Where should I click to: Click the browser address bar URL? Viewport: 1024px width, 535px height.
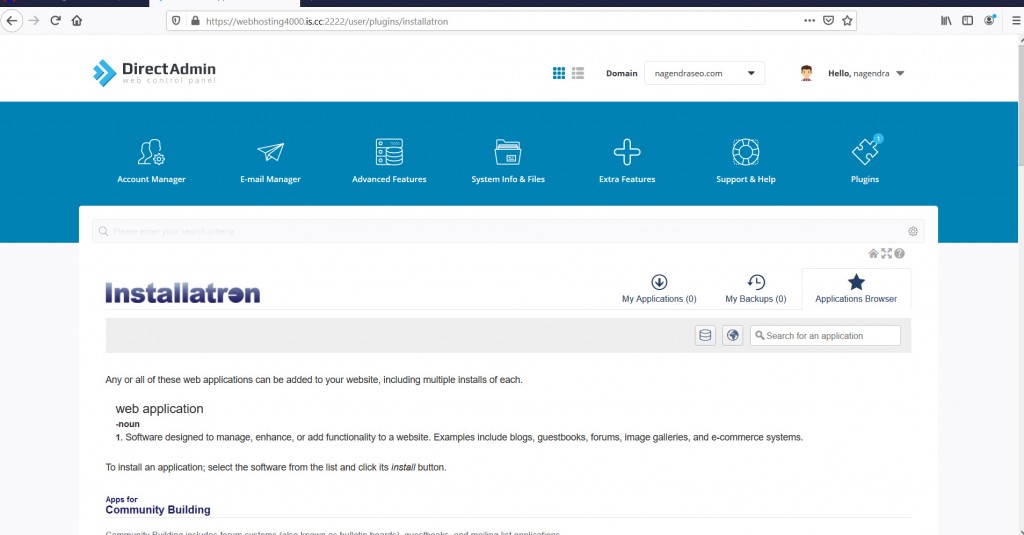click(x=327, y=21)
